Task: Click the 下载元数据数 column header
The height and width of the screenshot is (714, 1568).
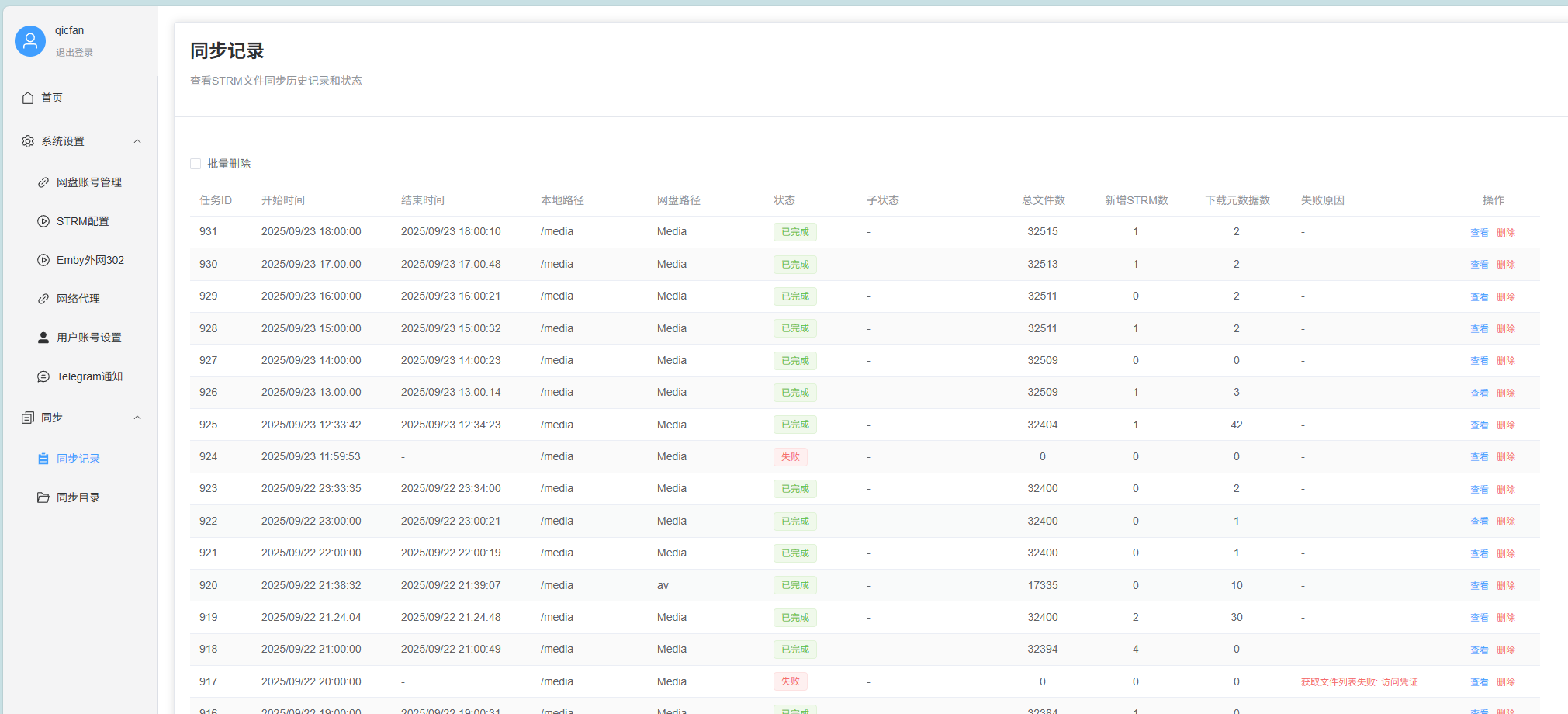Action: click(1237, 200)
